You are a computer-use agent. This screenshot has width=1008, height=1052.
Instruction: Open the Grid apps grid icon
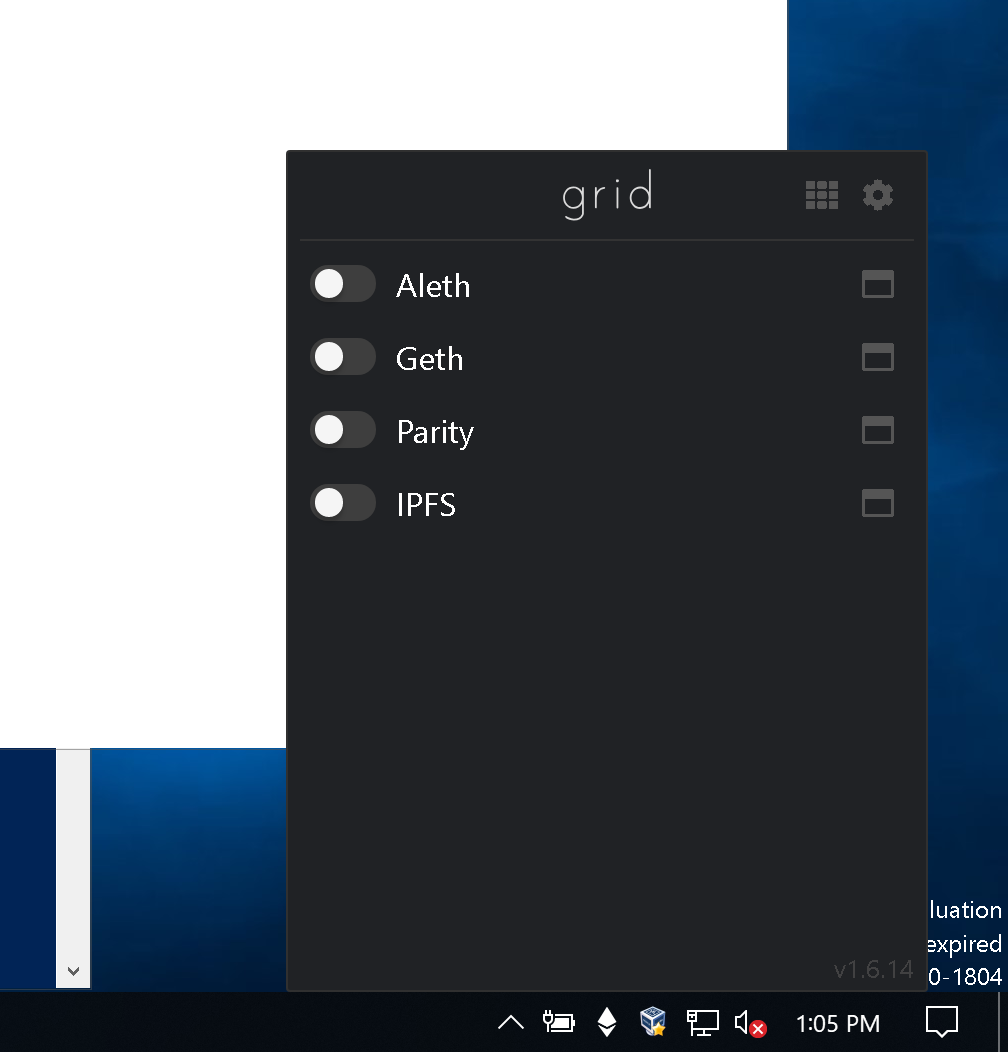822,195
